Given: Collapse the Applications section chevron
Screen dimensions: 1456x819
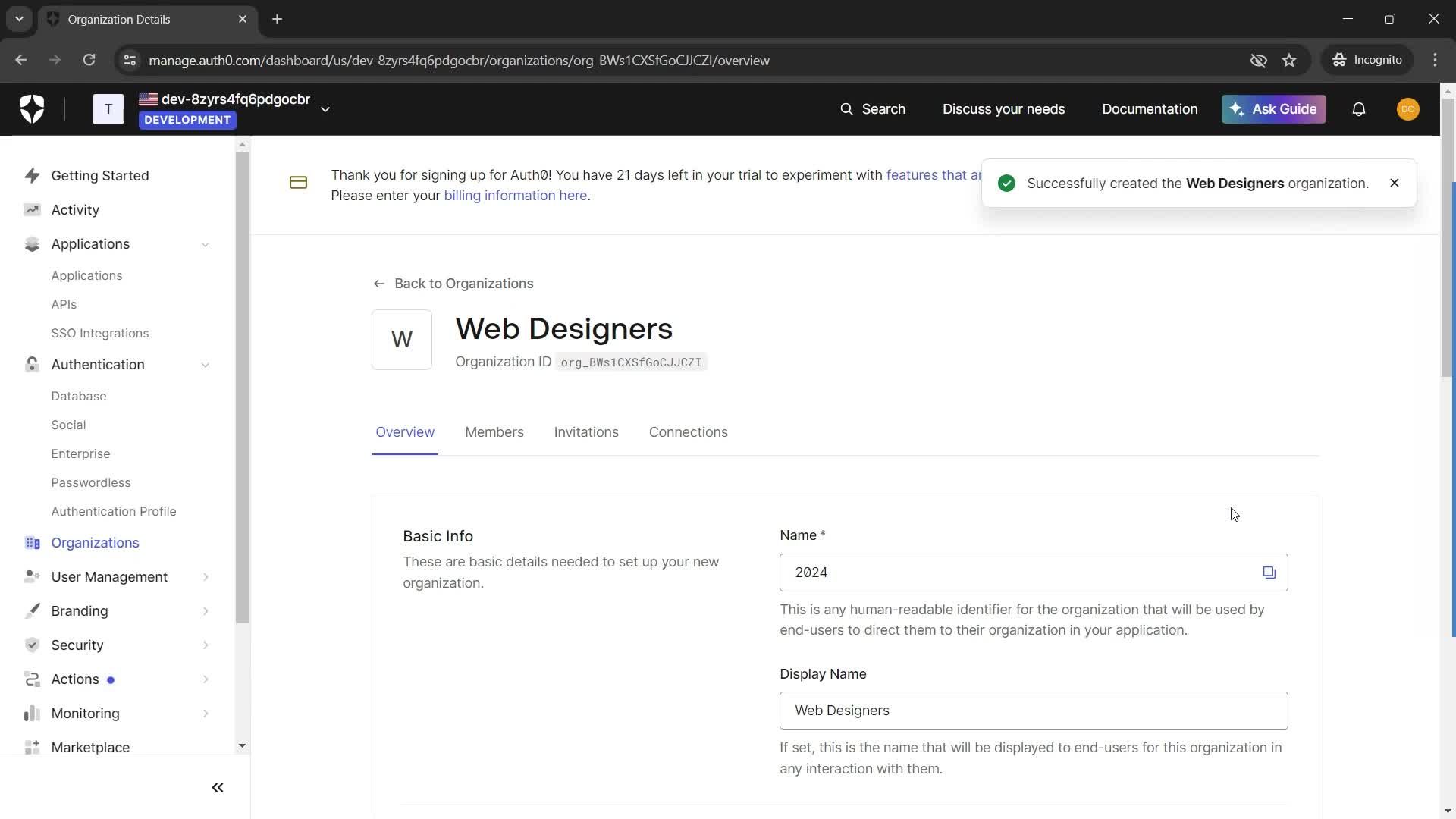Looking at the screenshot, I should (x=206, y=244).
